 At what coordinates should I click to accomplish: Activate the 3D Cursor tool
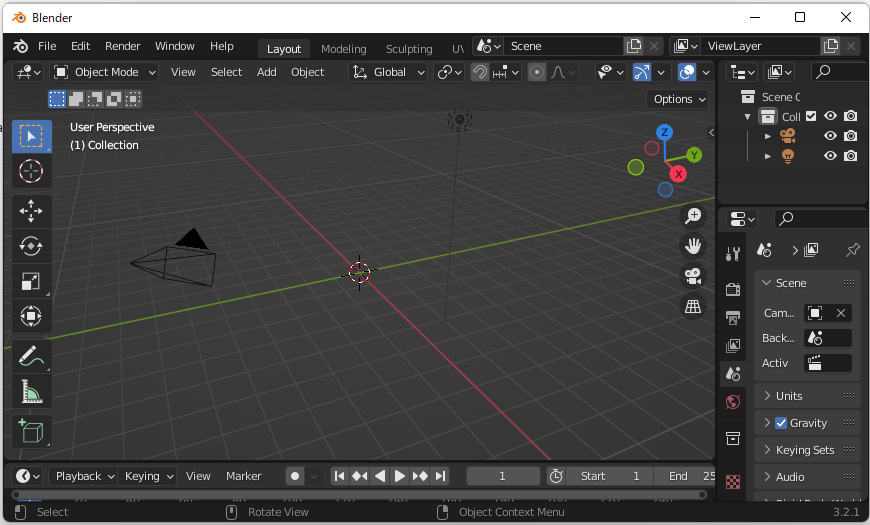[x=32, y=171]
